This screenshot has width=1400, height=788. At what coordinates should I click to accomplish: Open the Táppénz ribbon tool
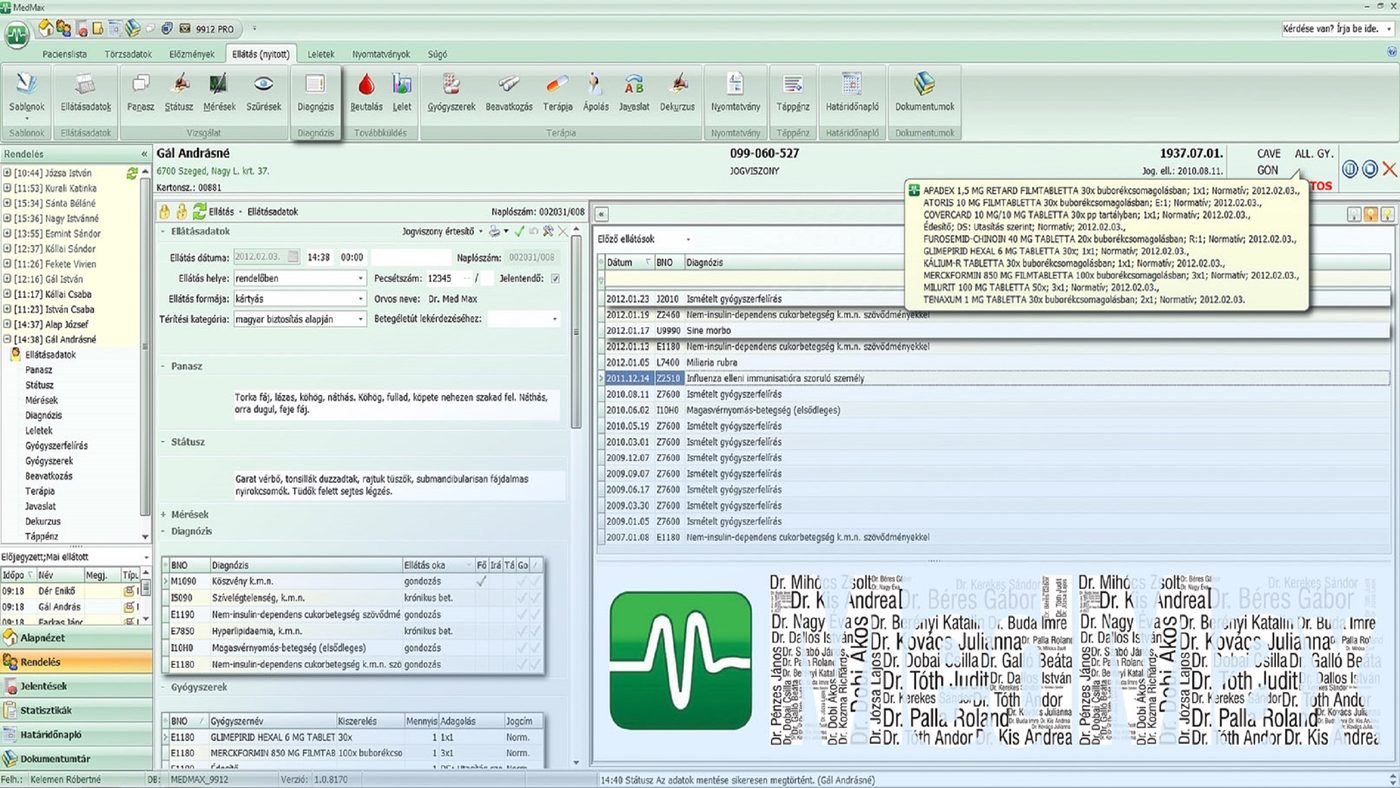[793, 92]
